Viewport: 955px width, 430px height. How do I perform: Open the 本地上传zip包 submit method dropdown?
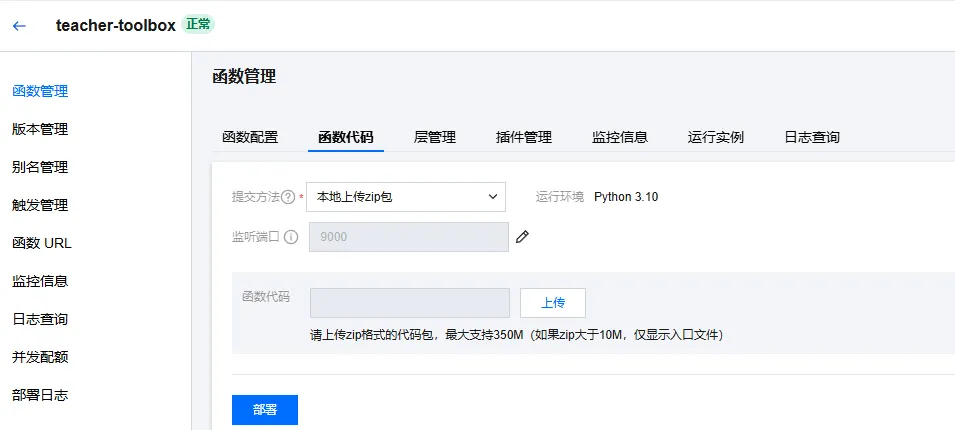click(406, 197)
